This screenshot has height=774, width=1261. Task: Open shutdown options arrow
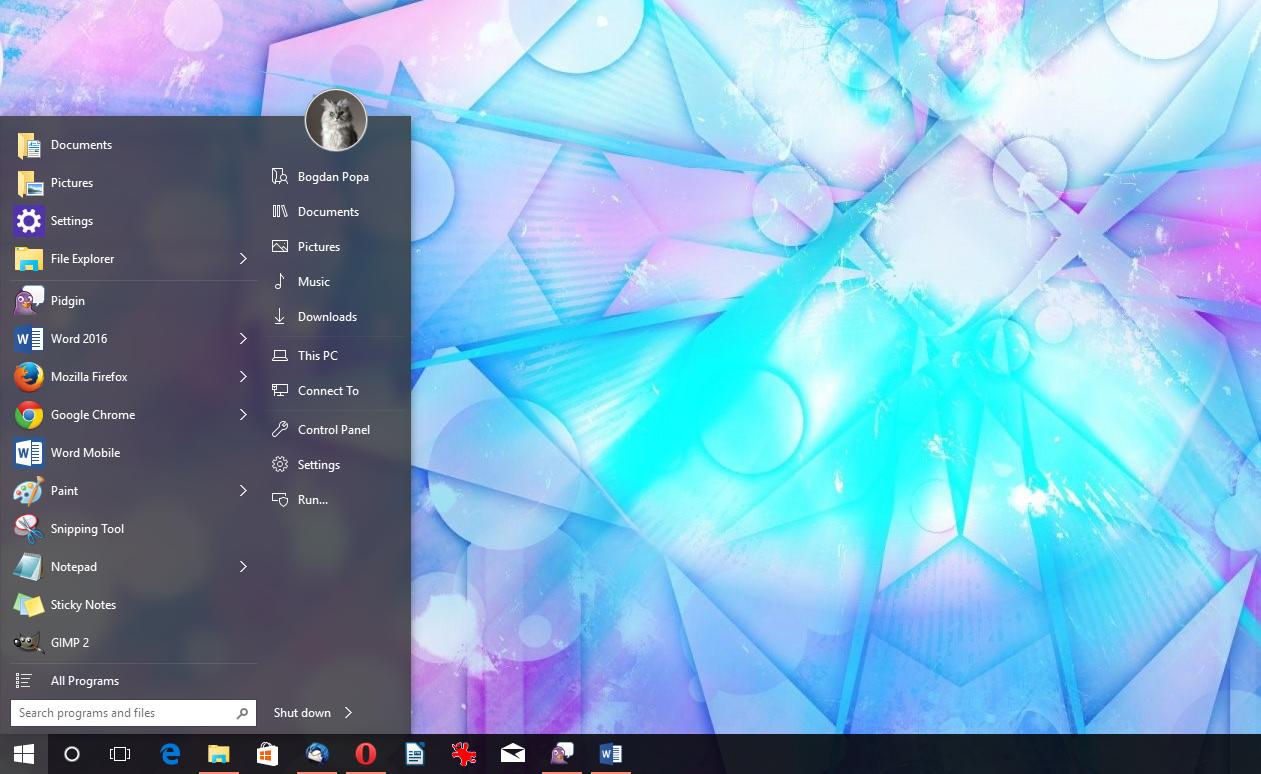coord(348,713)
